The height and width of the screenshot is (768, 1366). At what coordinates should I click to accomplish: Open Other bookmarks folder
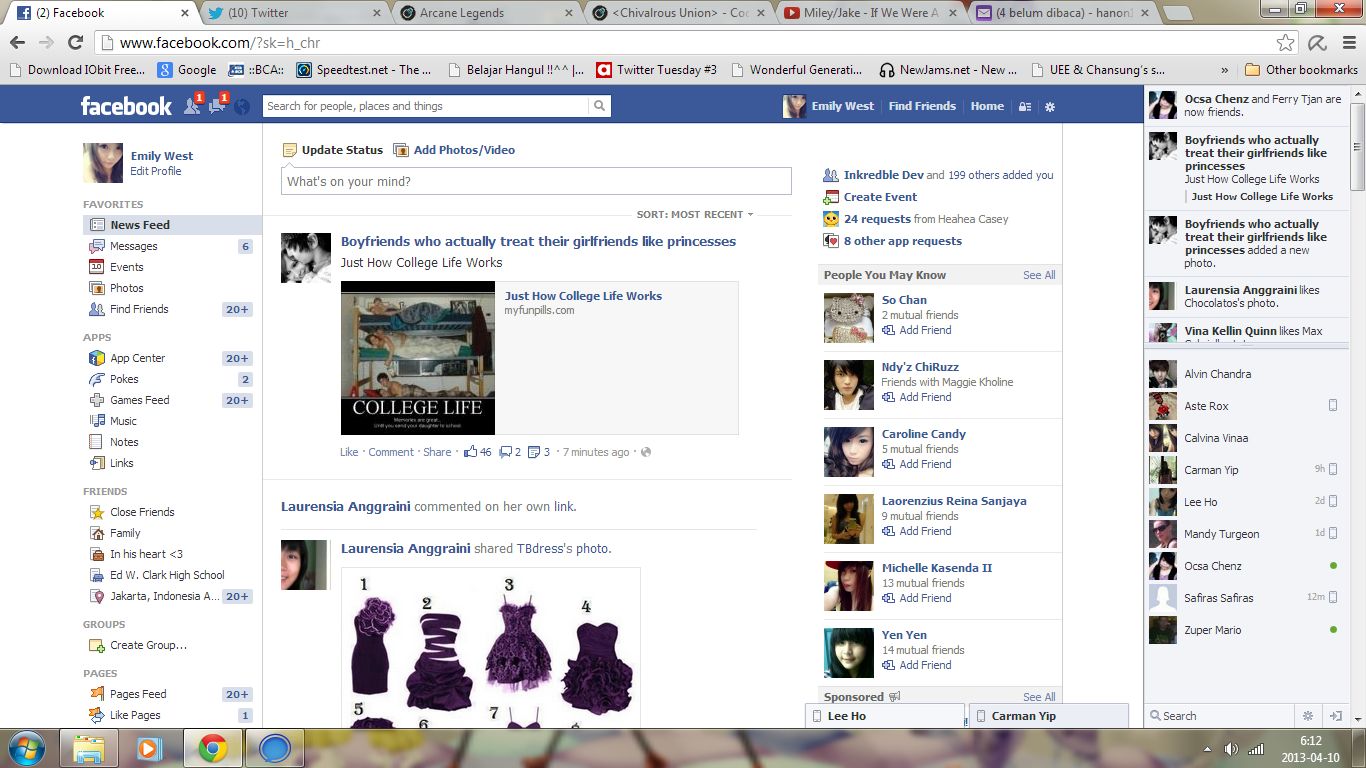(x=1301, y=70)
